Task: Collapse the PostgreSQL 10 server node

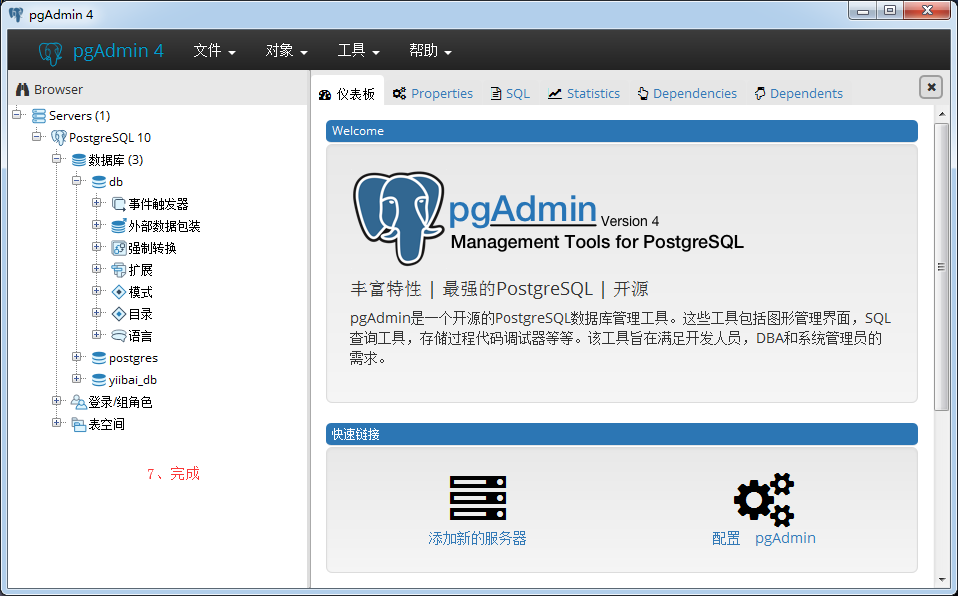Action: (x=37, y=136)
